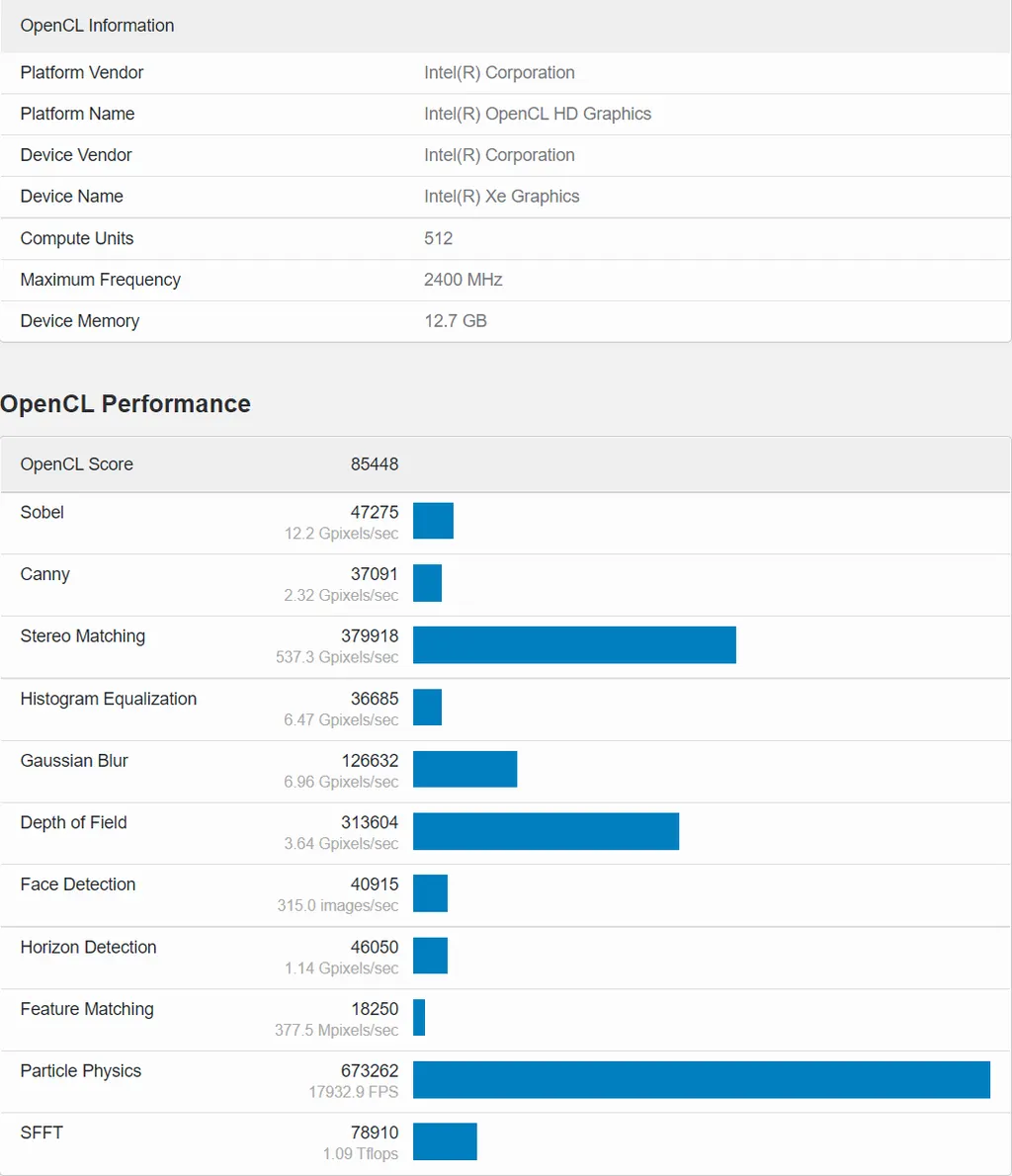Viewport: 1012px width, 1176px height.
Task: Click the Canny score bar
Action: click(x=427, y=583)
